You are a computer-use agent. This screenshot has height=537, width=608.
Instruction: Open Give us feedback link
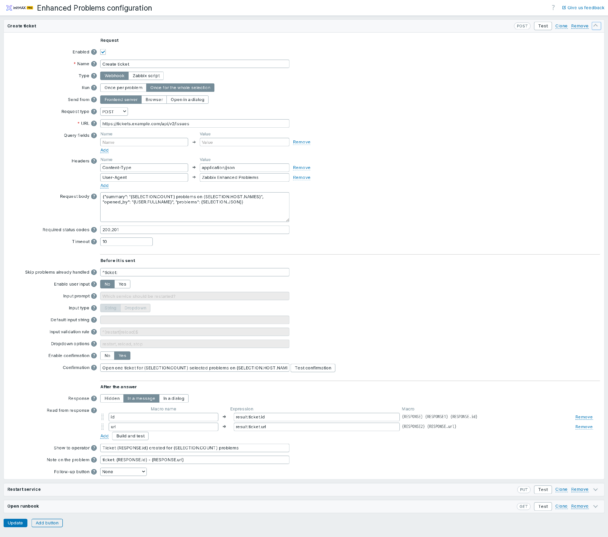[x=583, y=8]
